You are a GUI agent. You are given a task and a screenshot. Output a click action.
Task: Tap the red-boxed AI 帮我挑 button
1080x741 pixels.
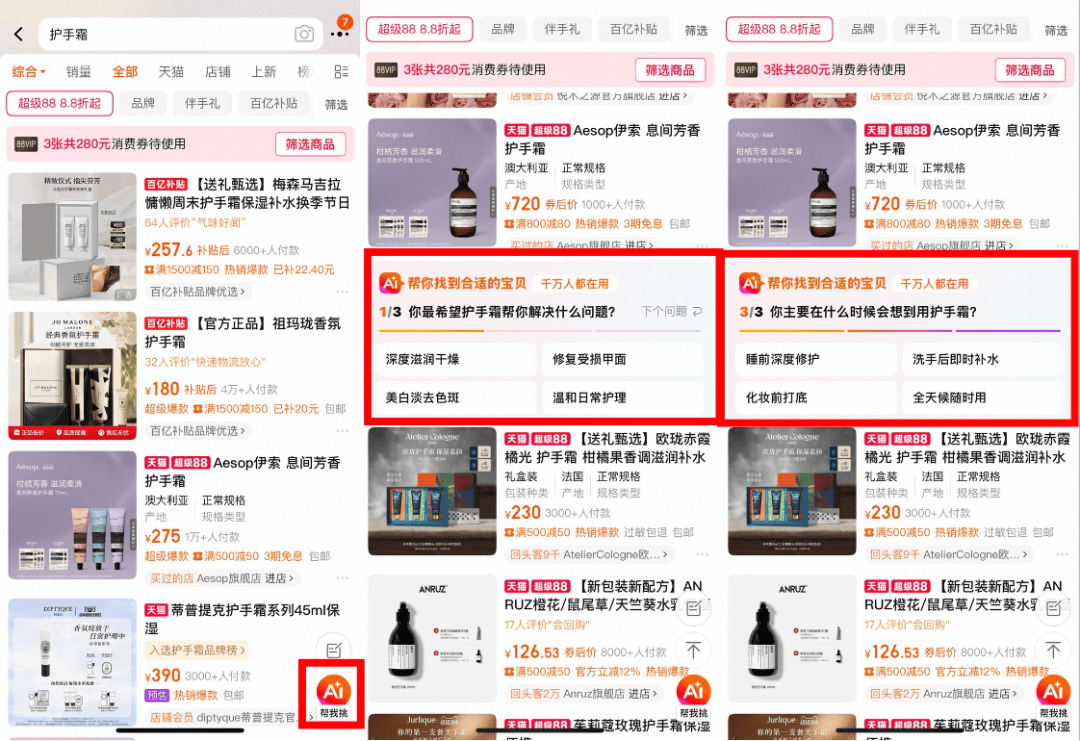[332, 694]
